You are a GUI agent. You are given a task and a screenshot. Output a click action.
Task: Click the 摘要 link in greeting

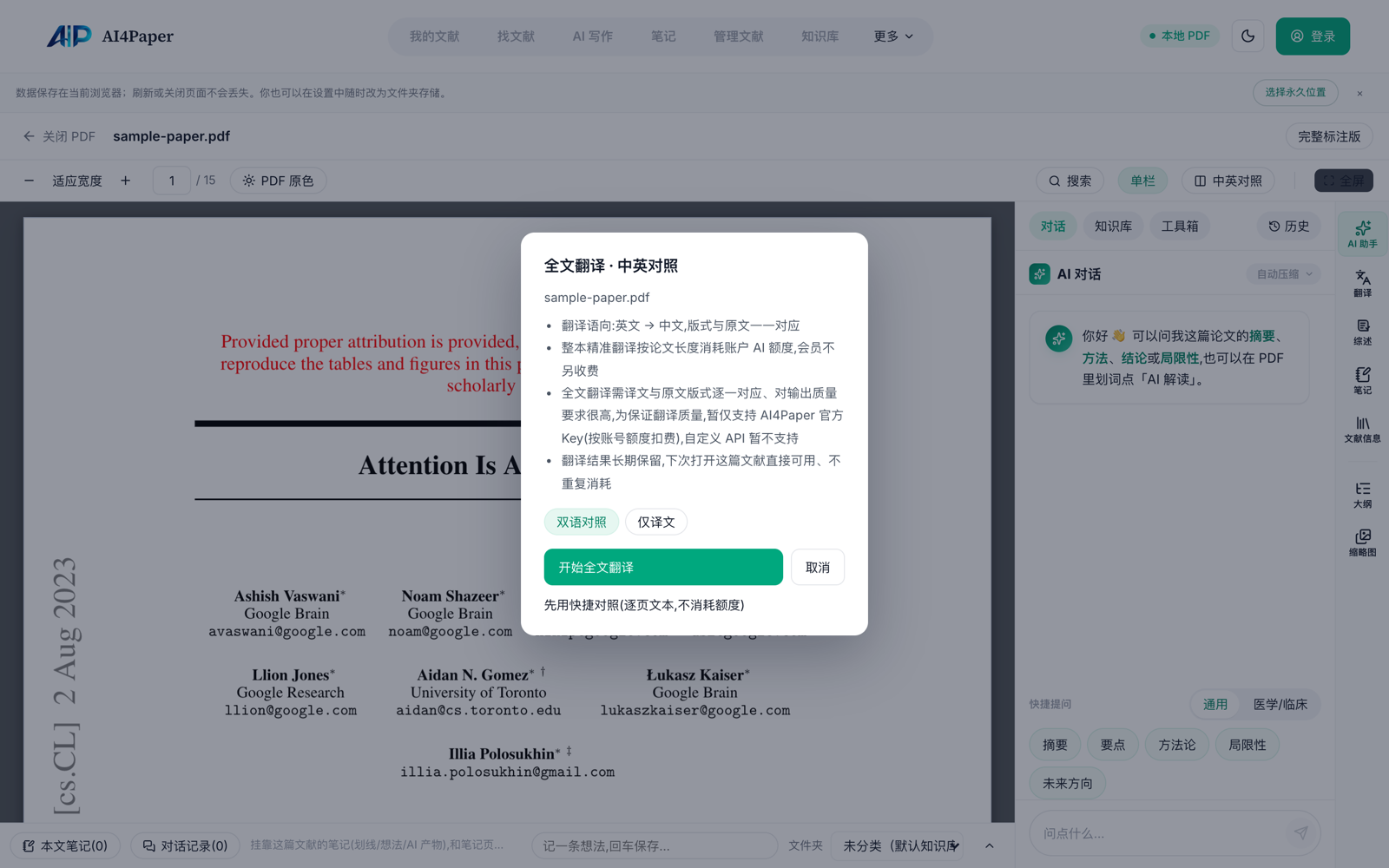1262,336
